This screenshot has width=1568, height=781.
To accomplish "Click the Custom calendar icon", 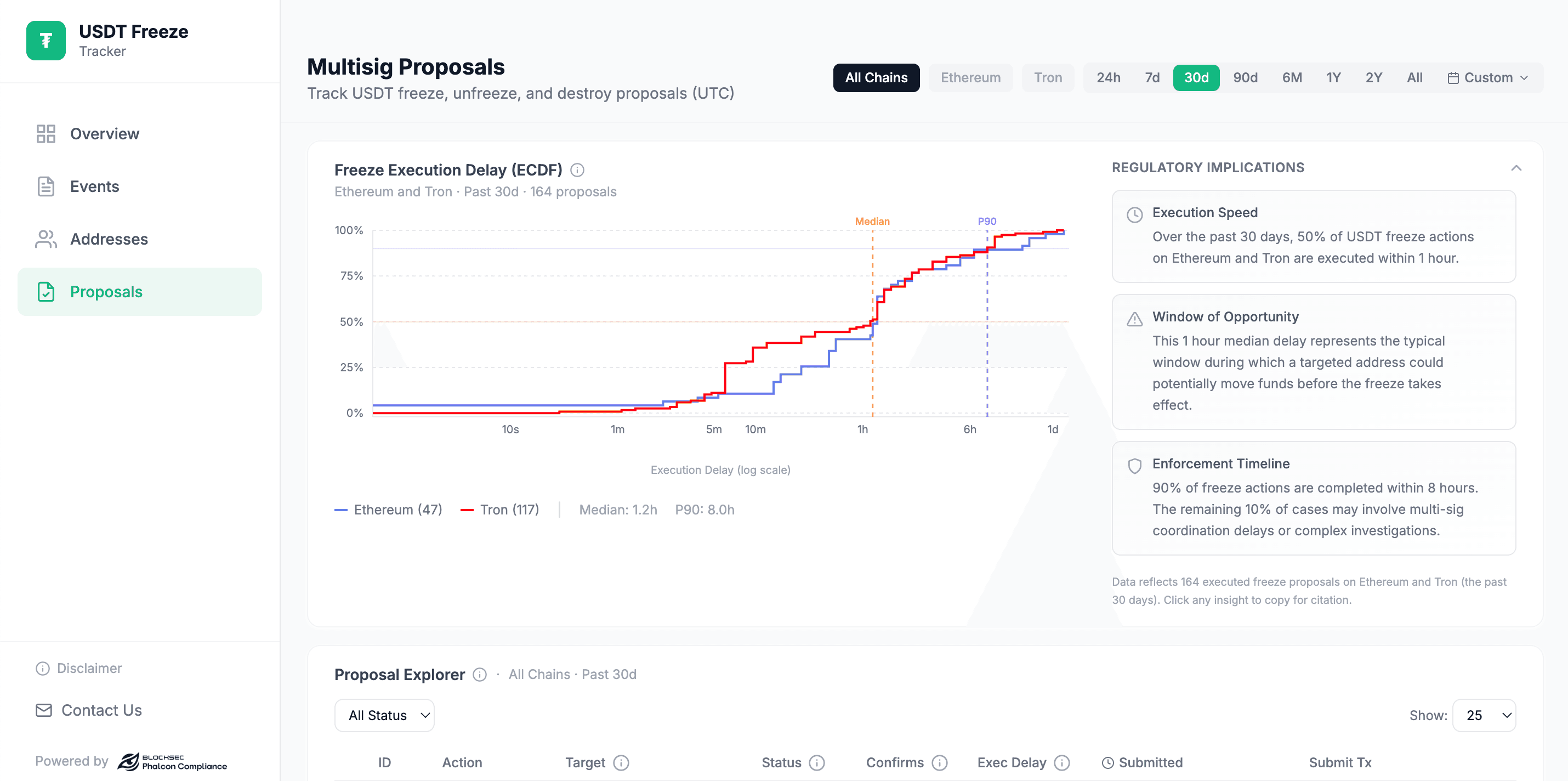I will [1455, 77].
